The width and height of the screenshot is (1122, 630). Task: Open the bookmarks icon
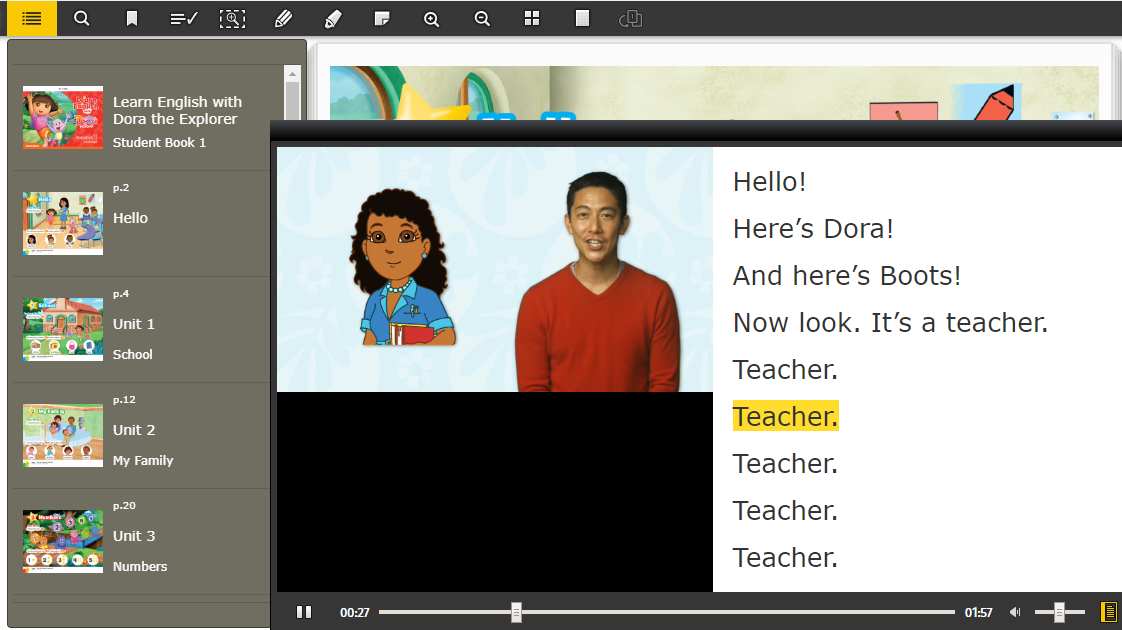pyautogui.click(x=132, y=19)
